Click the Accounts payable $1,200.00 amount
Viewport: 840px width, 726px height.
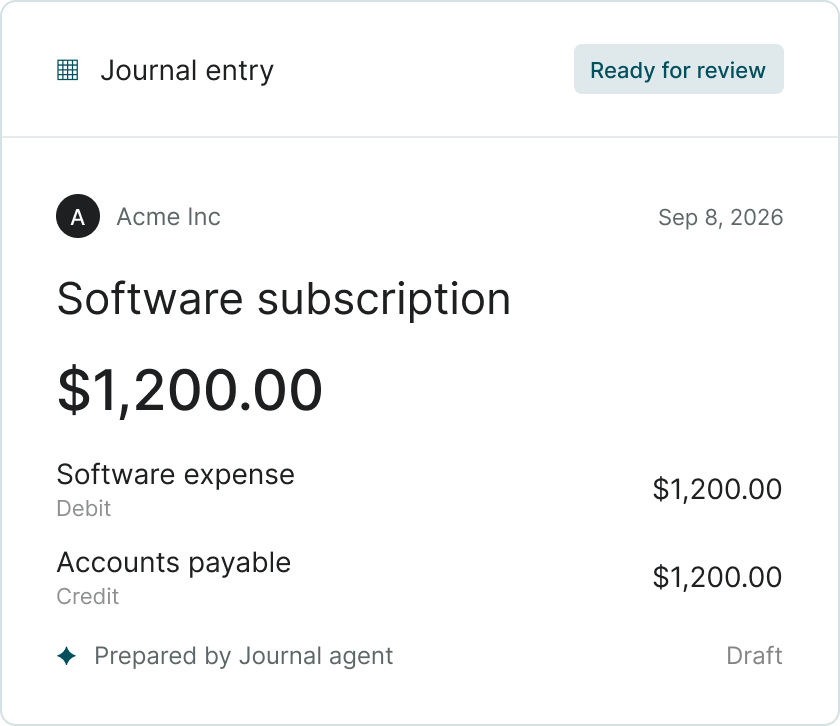[717, 577]
